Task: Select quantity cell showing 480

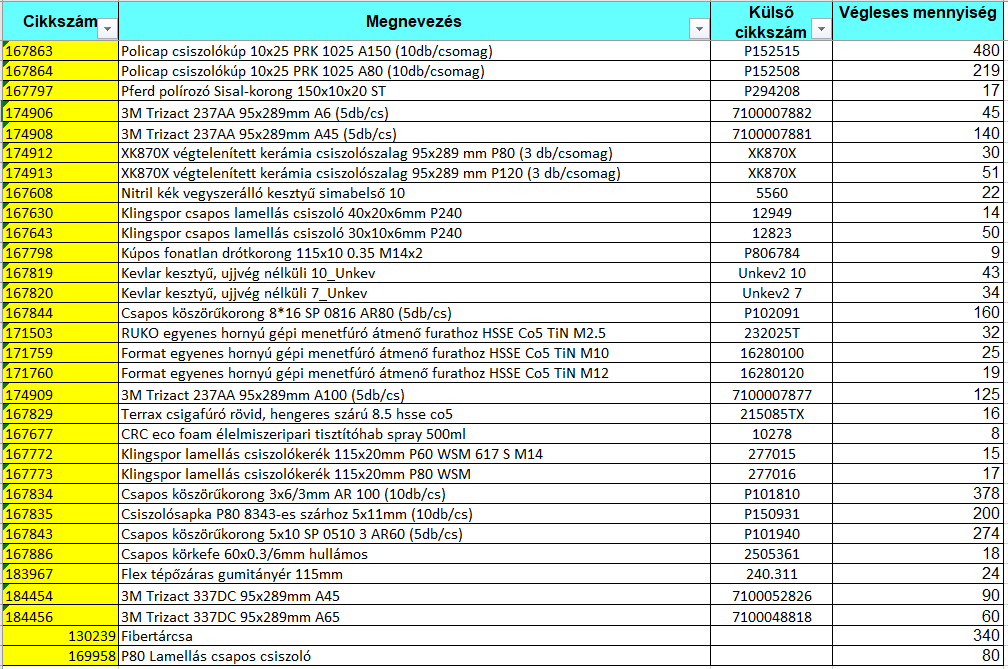Action: [x=918, y=51]
